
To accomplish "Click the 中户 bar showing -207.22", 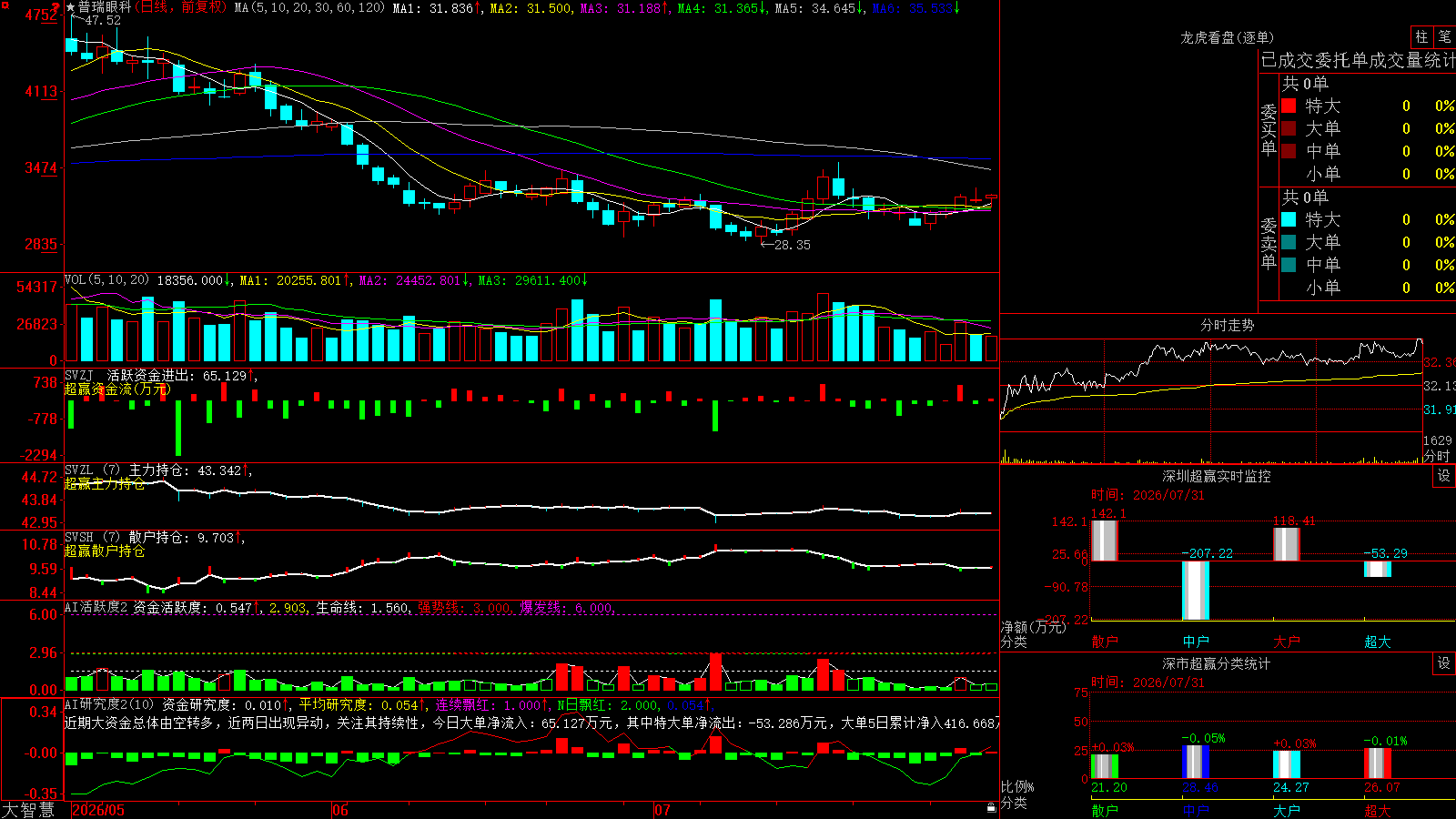I will point(1196,590).
